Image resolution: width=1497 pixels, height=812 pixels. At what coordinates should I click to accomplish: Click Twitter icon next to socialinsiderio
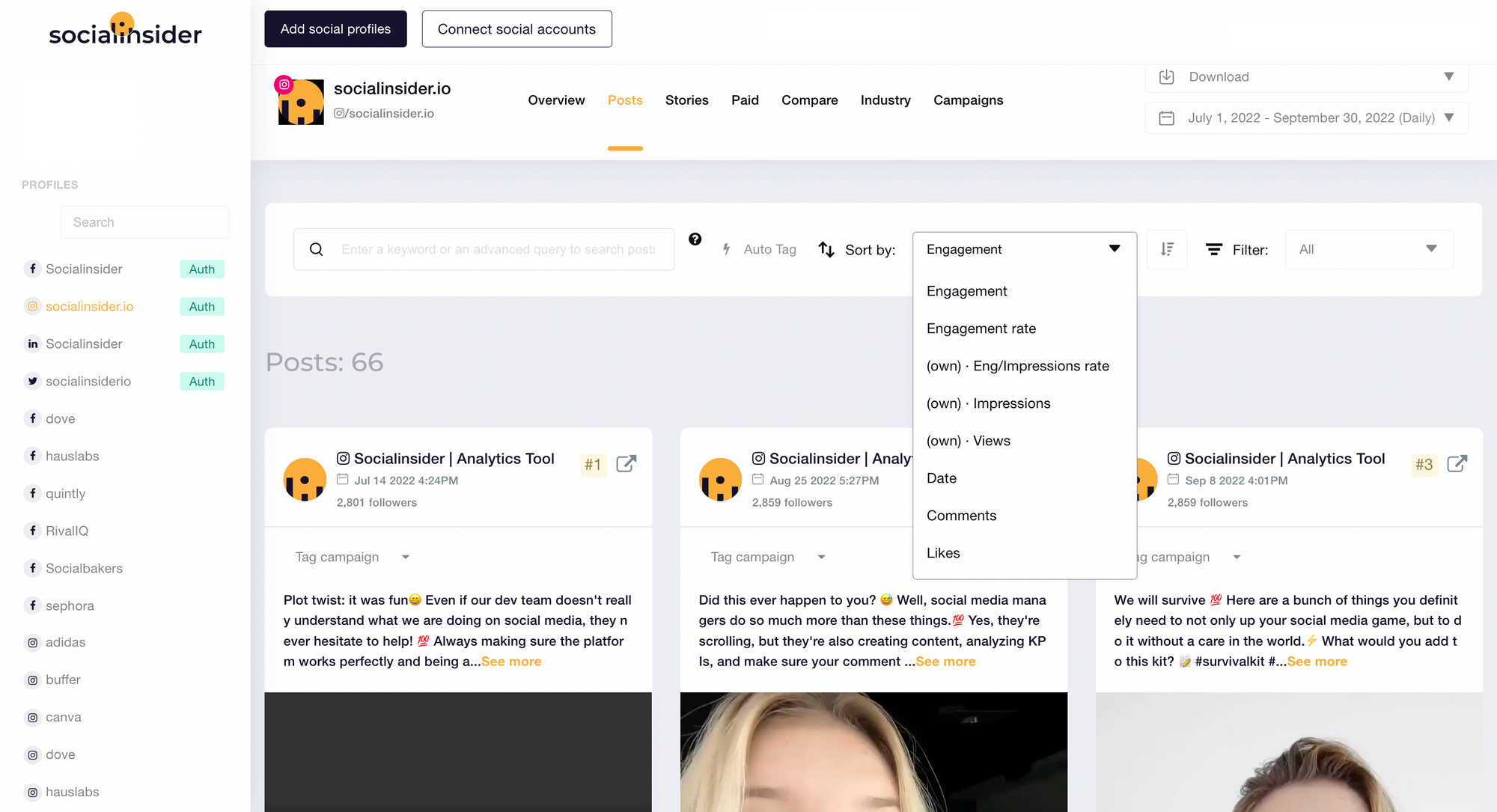tap(32, 381)
